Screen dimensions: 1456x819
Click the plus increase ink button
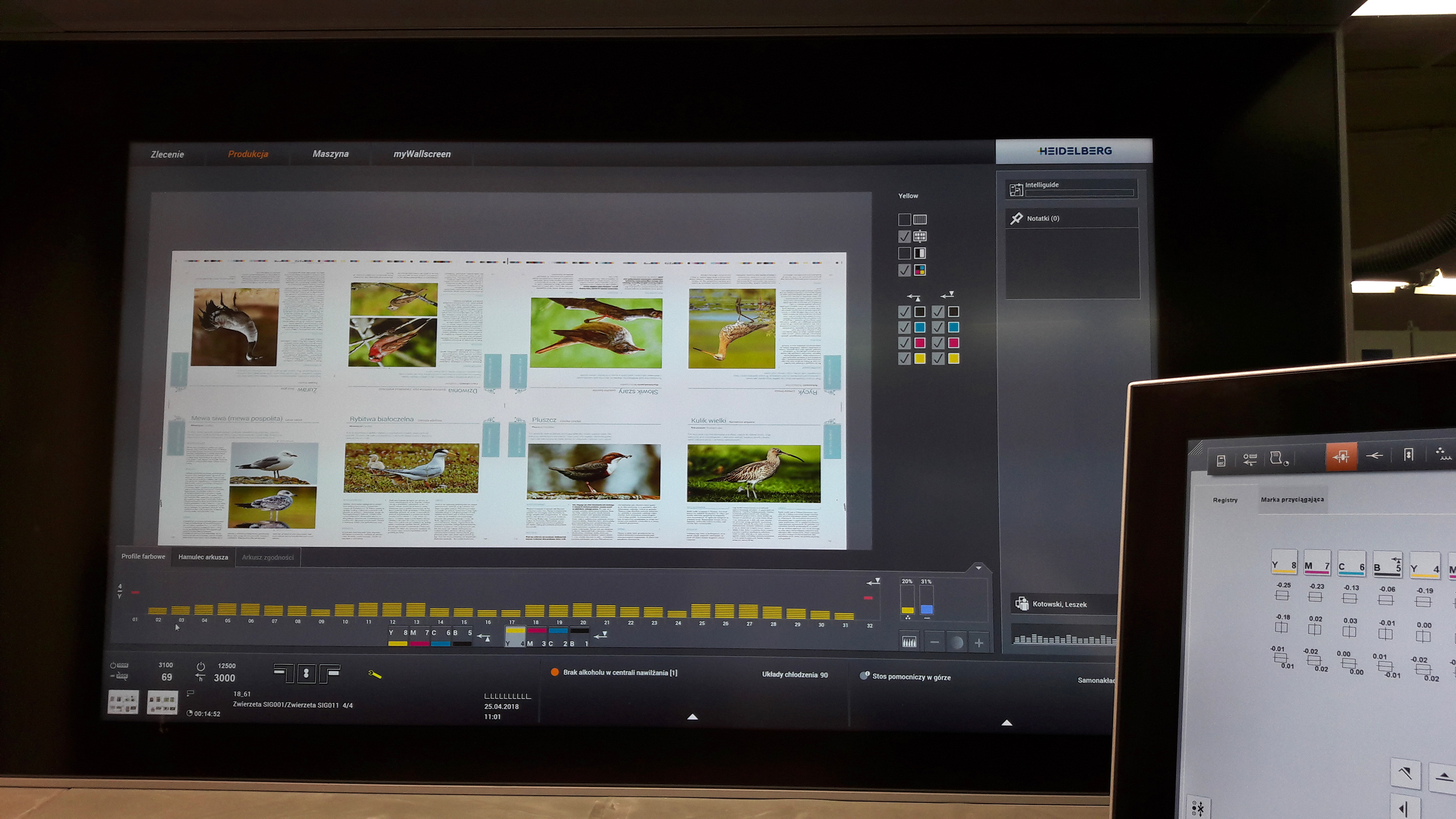[x=979, y=643]
